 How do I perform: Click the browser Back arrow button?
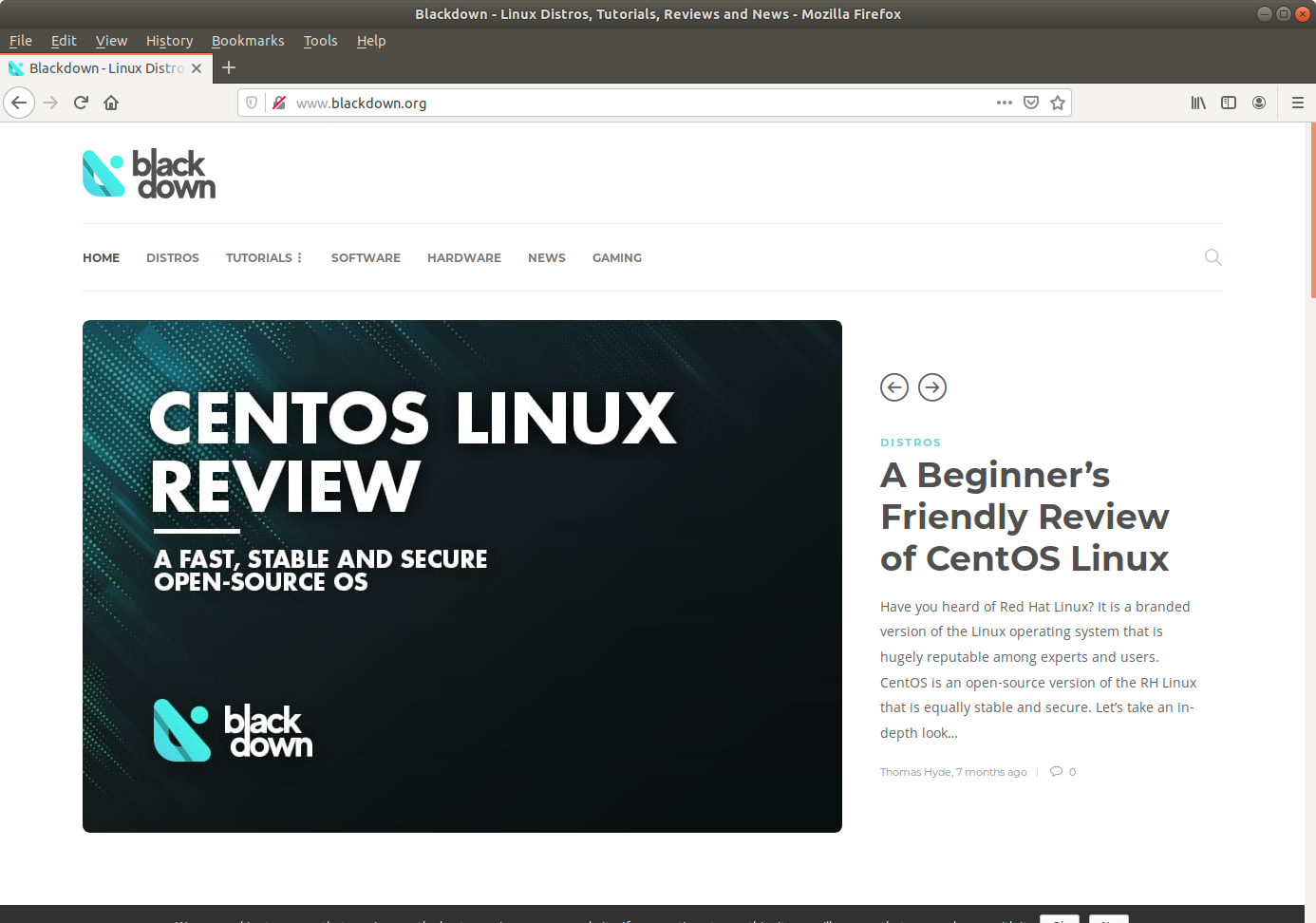[x=19, y=103]
